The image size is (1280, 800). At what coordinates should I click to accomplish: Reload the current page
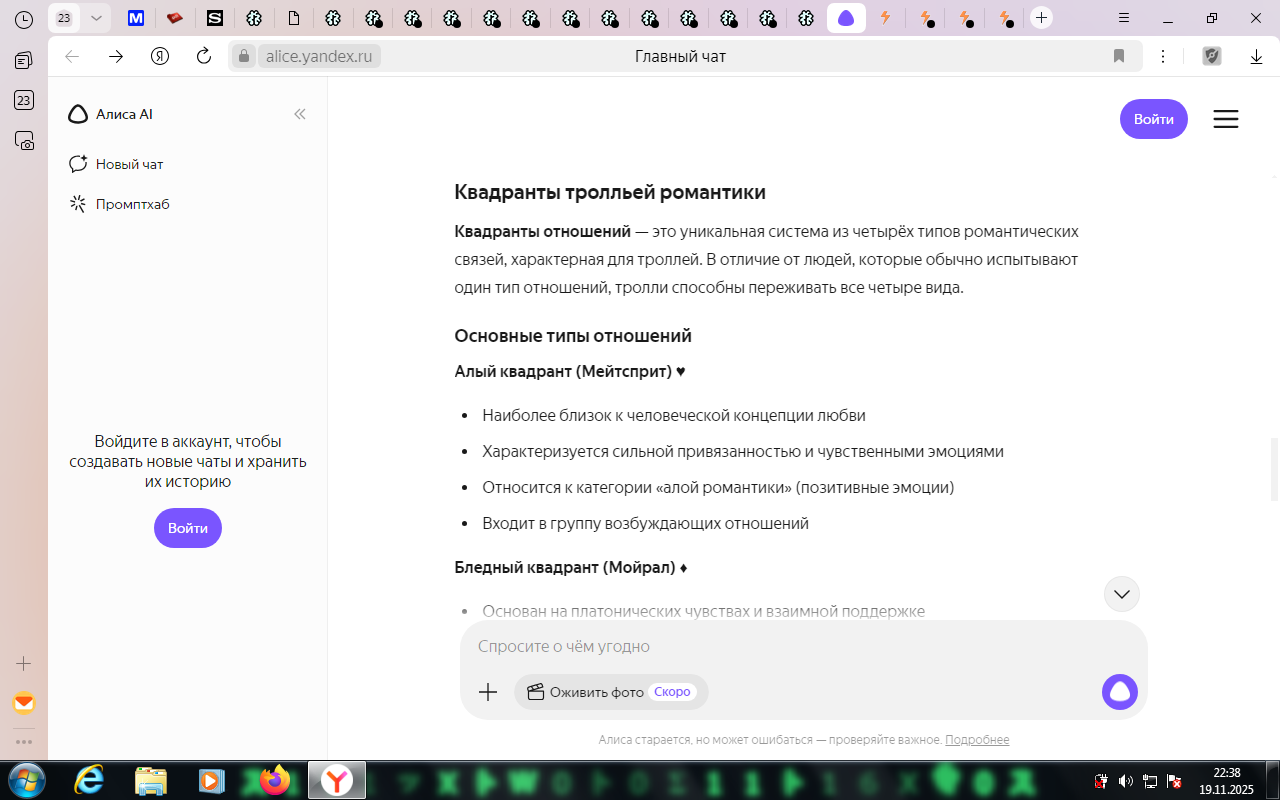[204, 56]
